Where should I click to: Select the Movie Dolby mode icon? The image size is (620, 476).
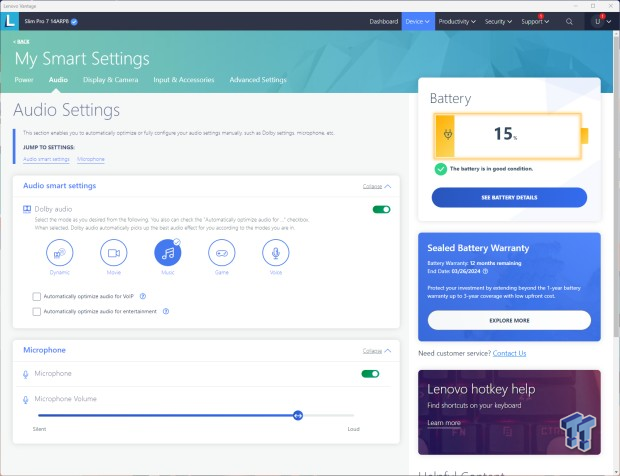tap(113, 252)
